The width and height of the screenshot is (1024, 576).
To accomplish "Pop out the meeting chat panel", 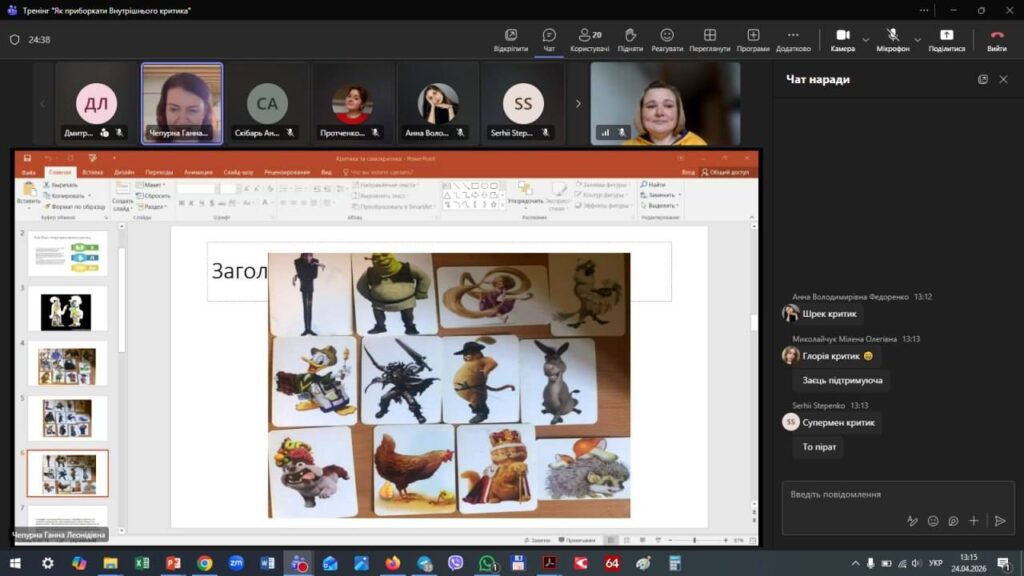I will [982, 79].
